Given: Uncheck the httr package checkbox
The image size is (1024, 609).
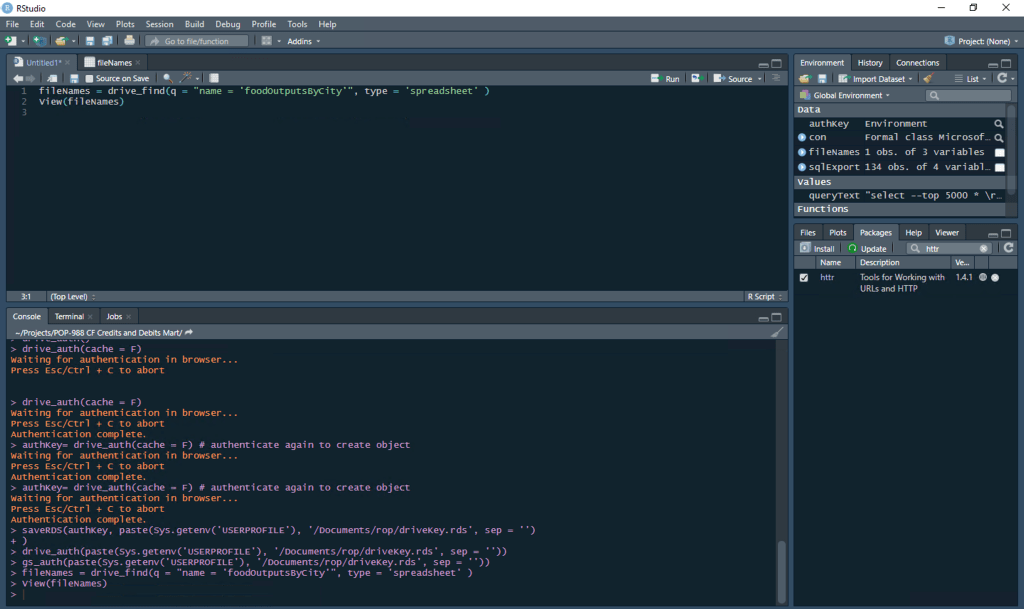Looking at the screenshot, I should [804, 277].
